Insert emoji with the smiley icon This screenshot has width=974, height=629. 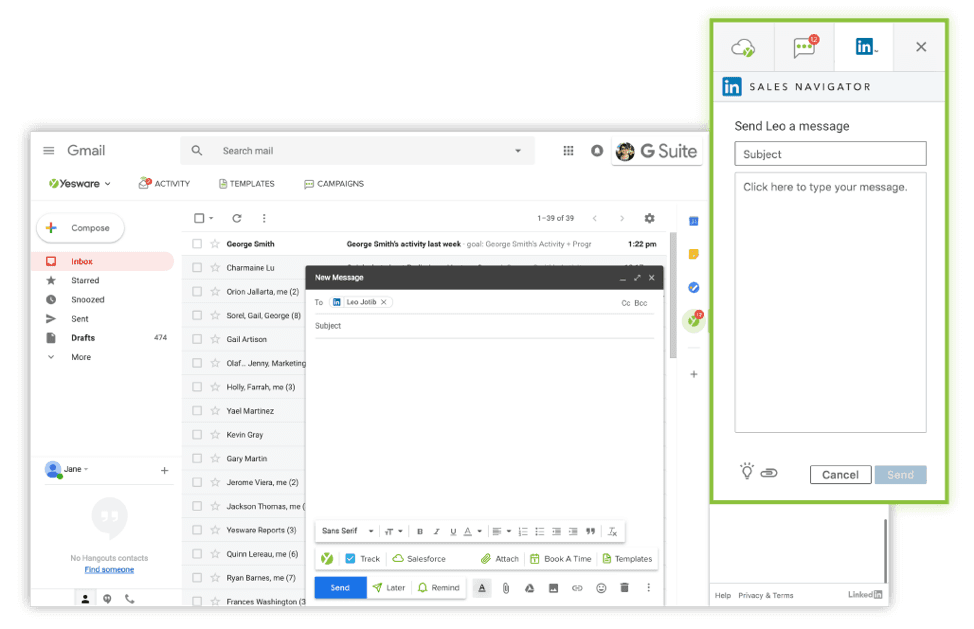(601, 588)
